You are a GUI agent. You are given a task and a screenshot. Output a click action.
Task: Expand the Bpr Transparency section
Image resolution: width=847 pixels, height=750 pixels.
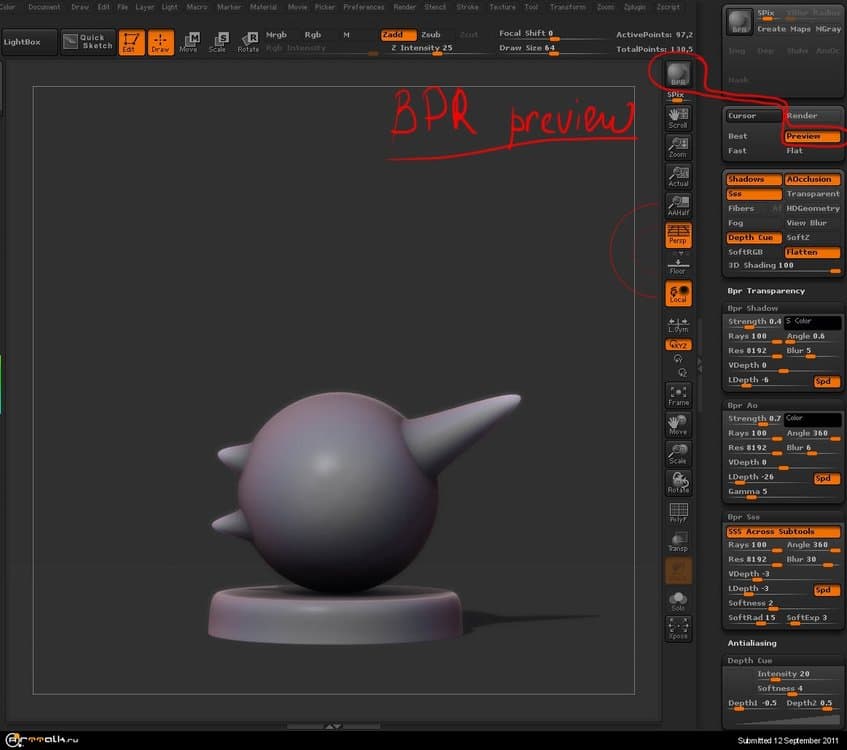point(765,291)
